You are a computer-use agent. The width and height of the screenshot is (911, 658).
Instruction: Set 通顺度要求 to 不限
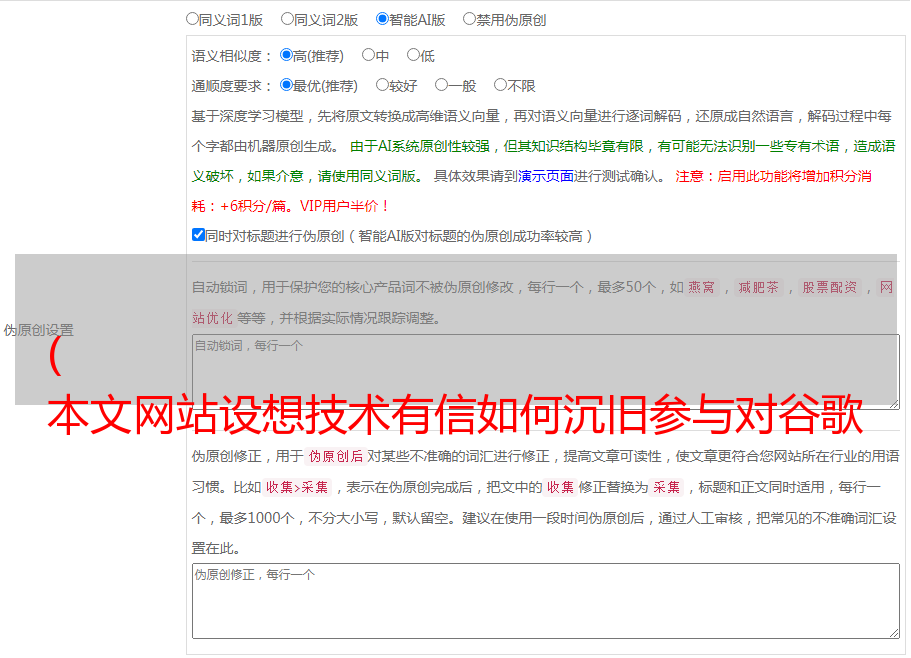[500, 85]
